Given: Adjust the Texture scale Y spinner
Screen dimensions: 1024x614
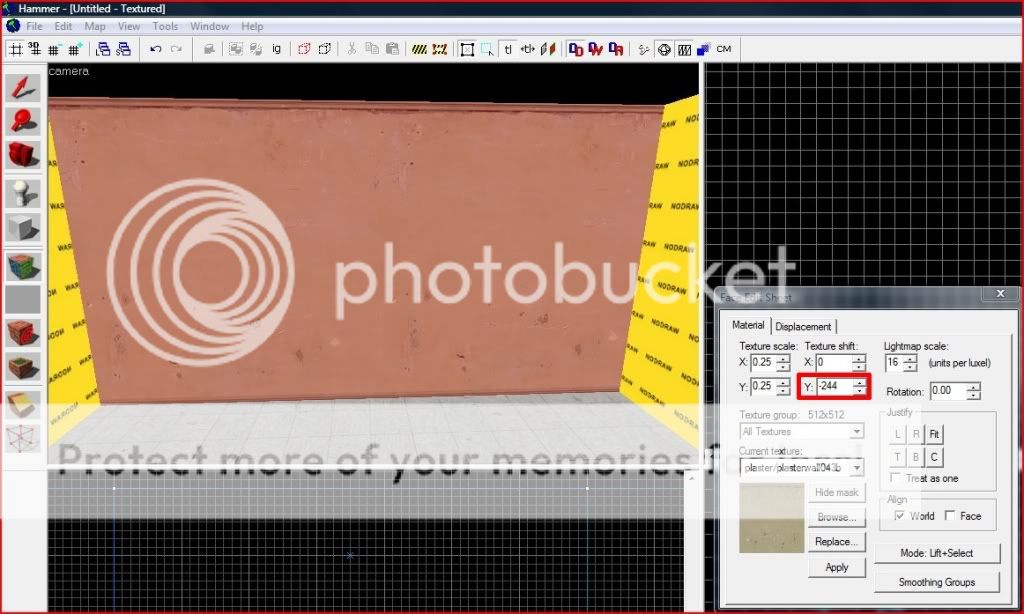Looking at the screenshot, I should [783, 387].
